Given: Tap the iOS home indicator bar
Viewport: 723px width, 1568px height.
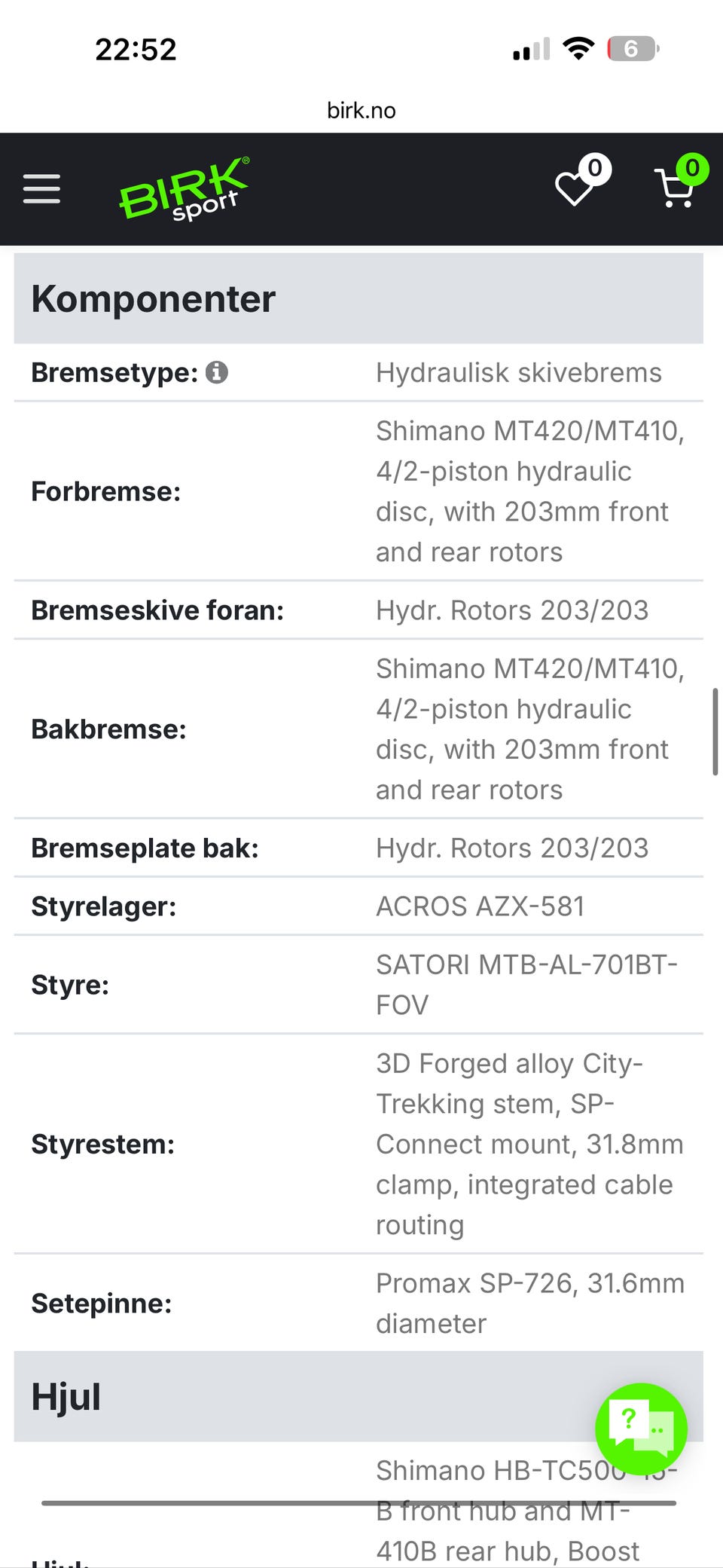Looking at the screenshot, I should click(358, 1502).
